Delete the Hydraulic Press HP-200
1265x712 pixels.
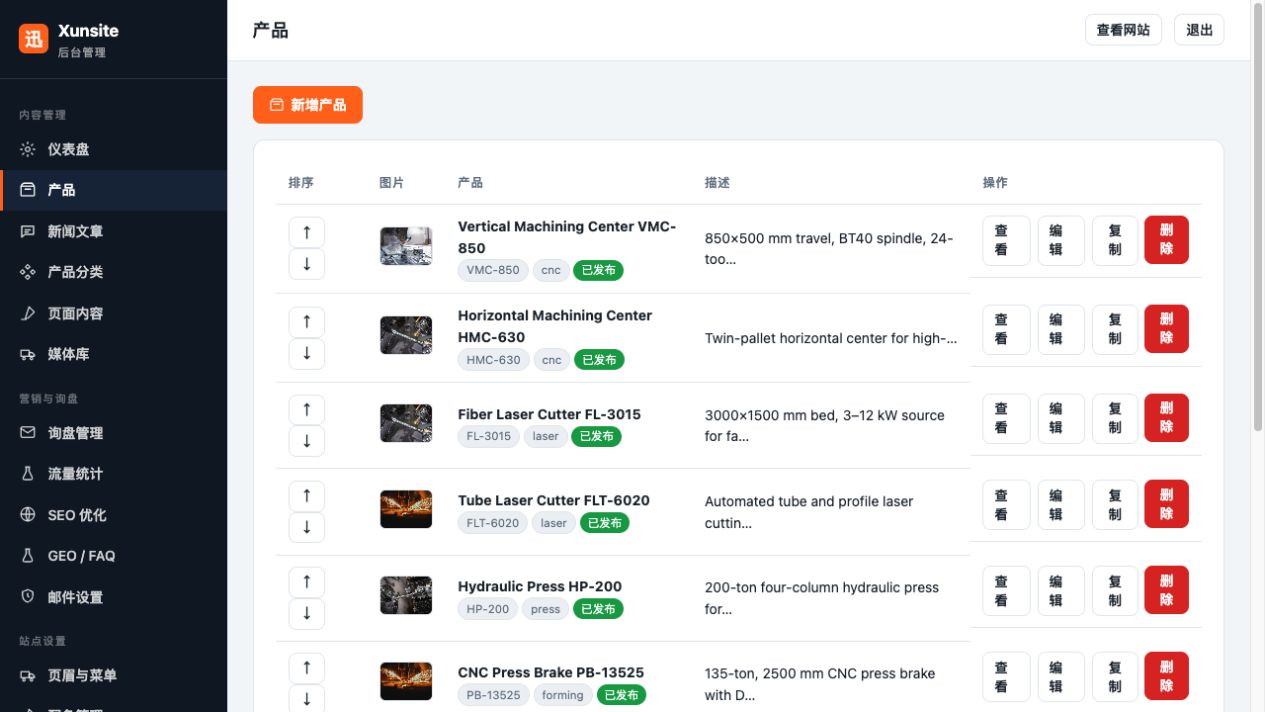pyautogui.click(x=1167, y=590)
